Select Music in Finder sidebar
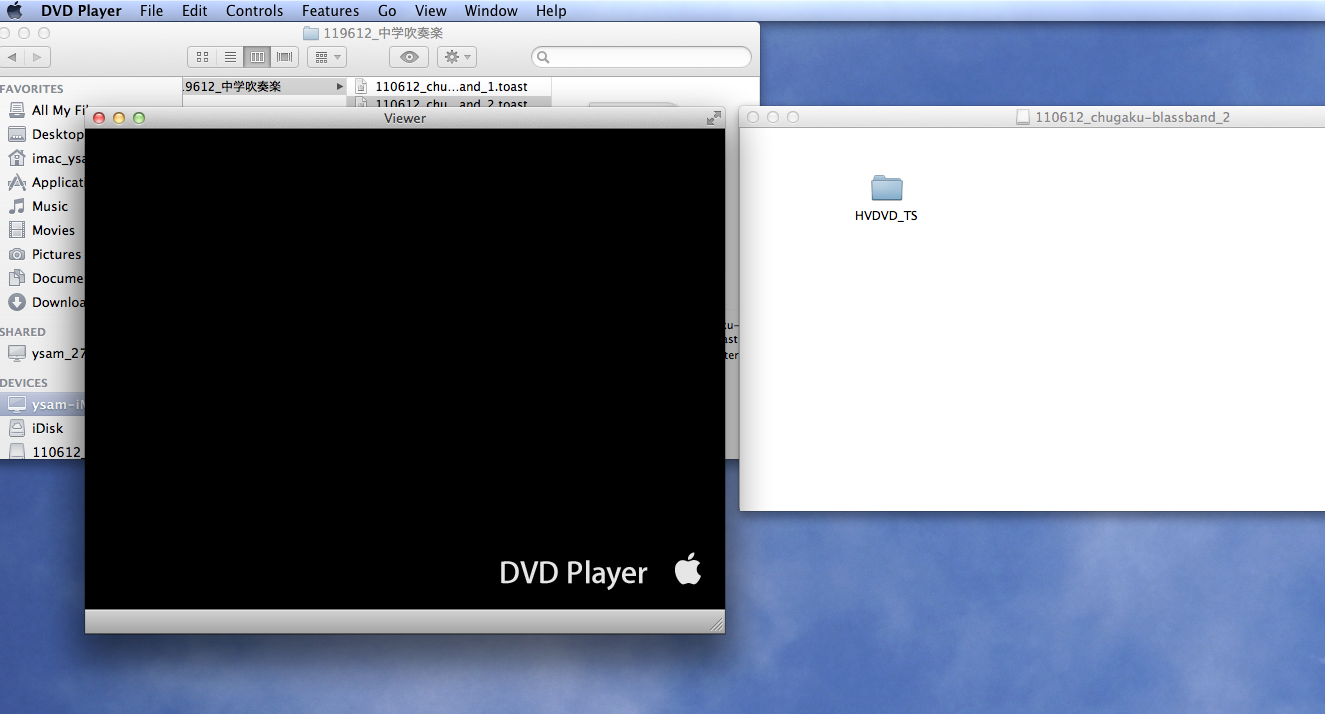This screenshot has width=1325, height=714. [x=49, y=206]
